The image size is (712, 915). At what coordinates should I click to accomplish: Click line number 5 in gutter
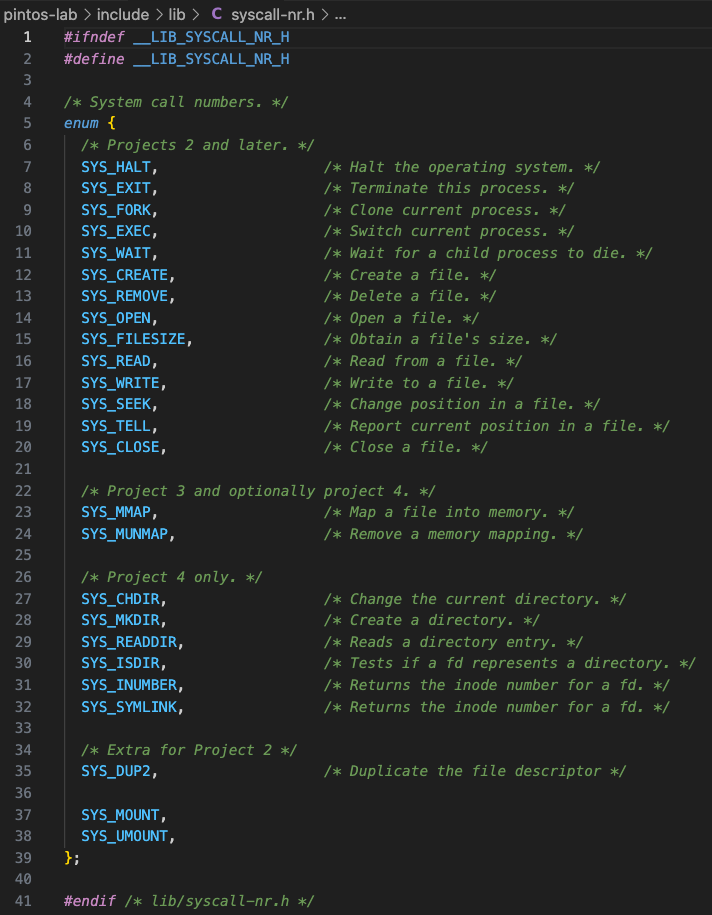(27, 123)
